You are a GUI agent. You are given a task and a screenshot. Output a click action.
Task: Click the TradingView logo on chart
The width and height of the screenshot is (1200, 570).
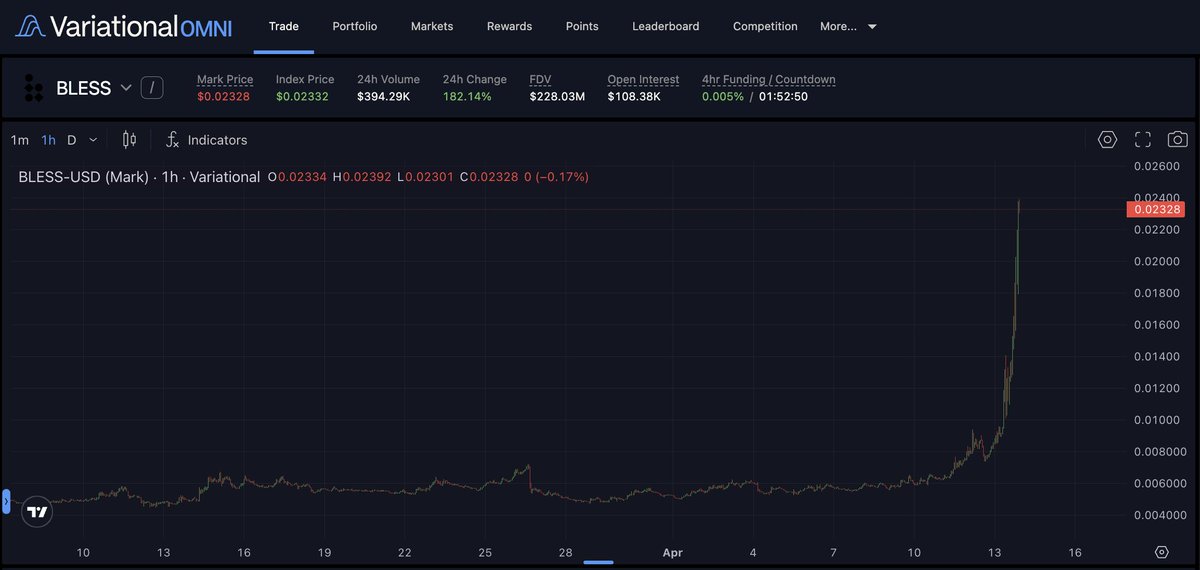pyautogui.click(x=37, y=512)
